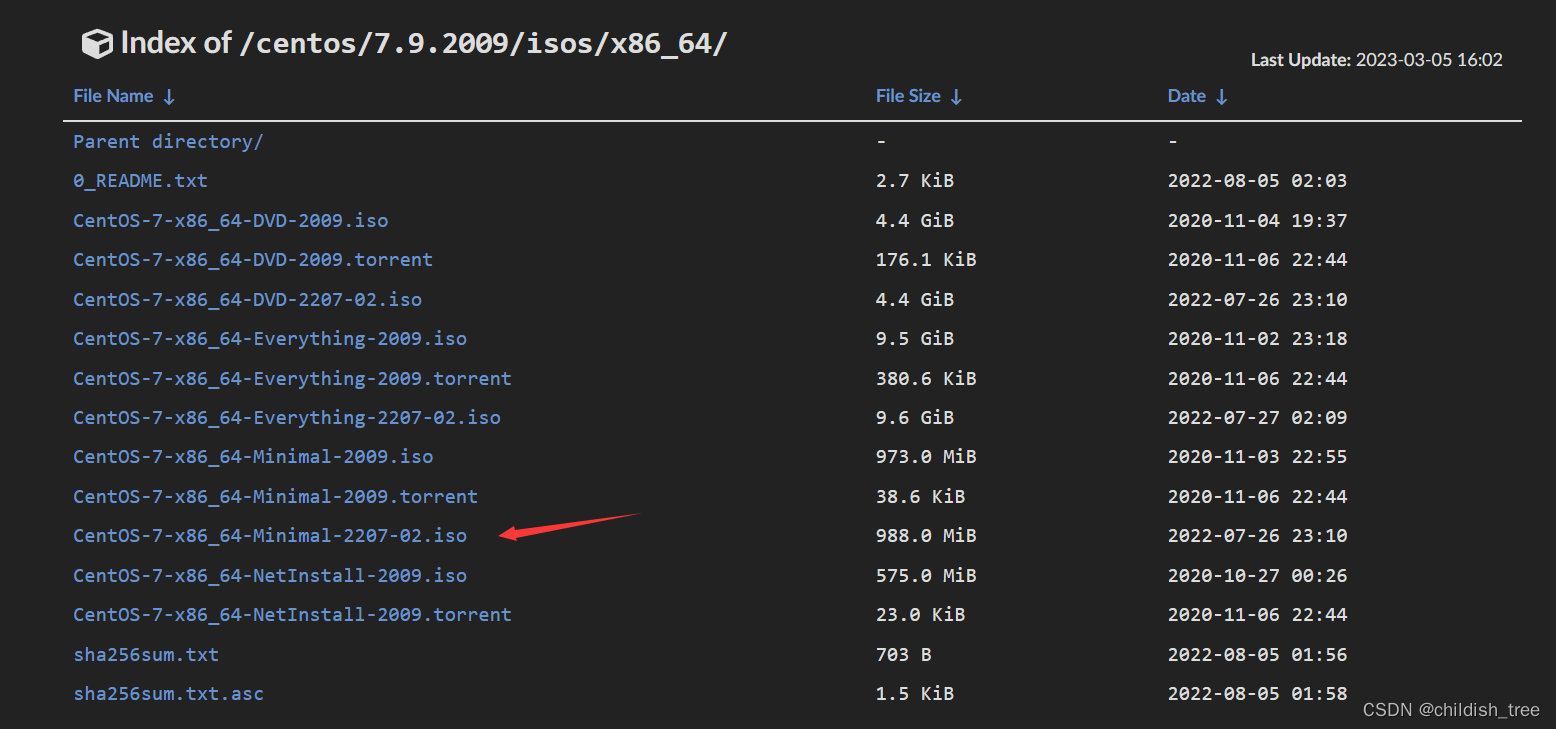Click the 380.6 KiB size value
This screenshot has height=729, width=1556.
click(926, 378)
